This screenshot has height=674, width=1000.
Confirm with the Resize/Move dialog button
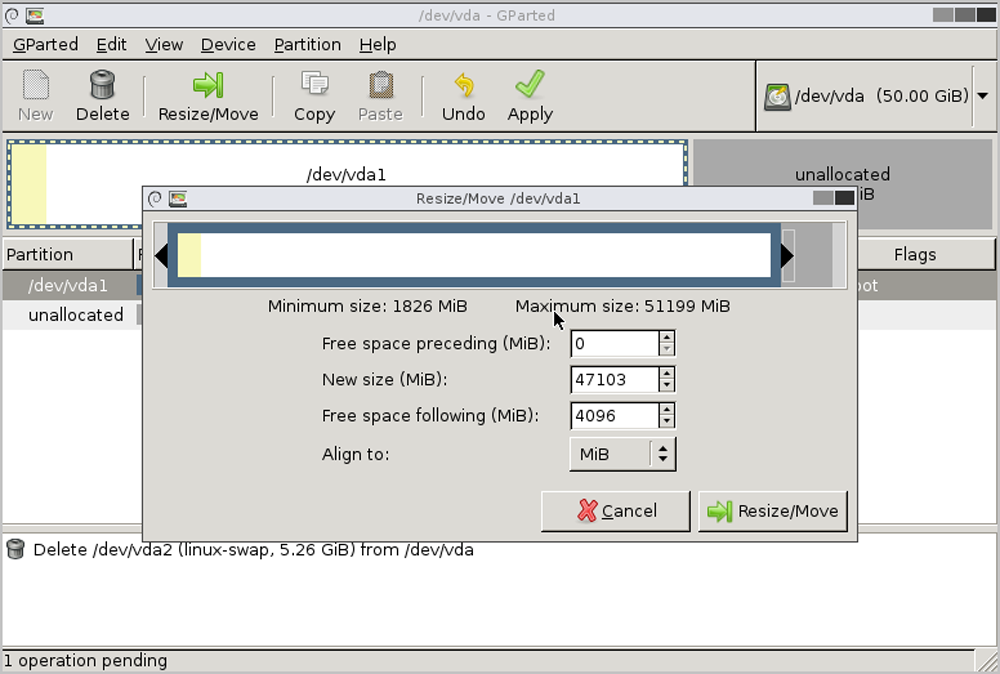coord(773,511)
